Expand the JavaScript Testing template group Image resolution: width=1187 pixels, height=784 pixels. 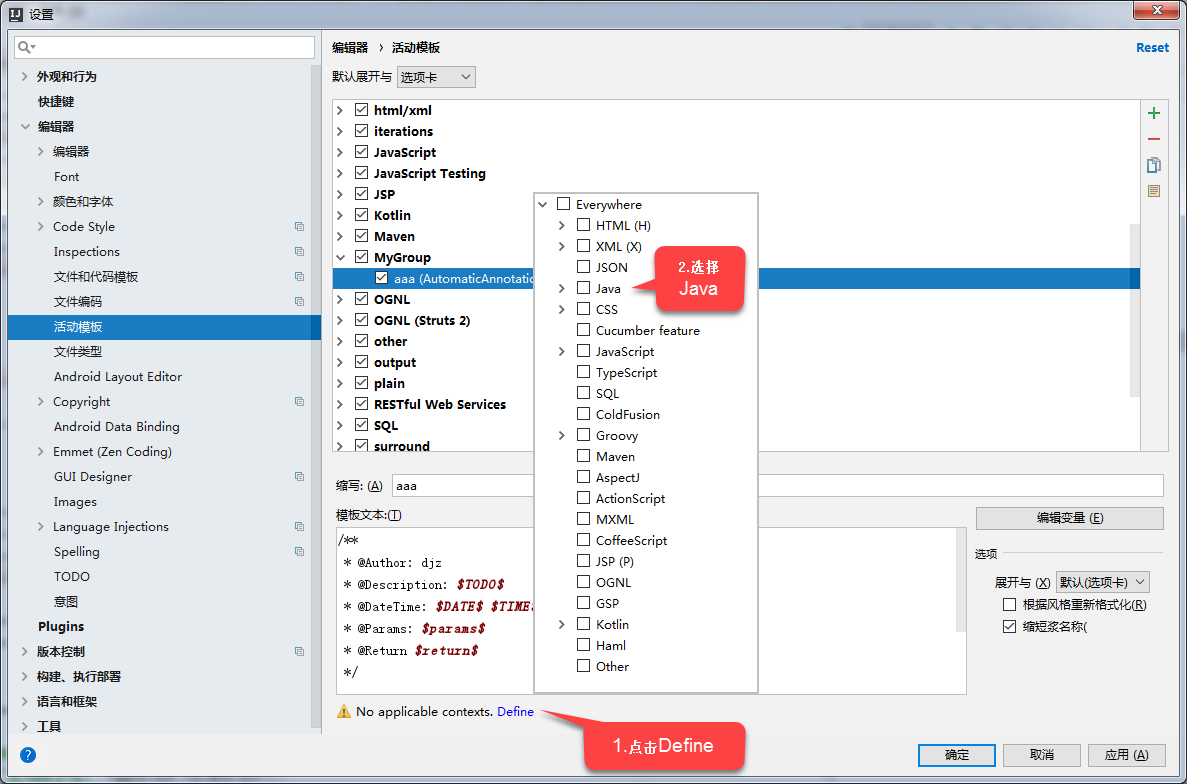click(x=340, y=173)
